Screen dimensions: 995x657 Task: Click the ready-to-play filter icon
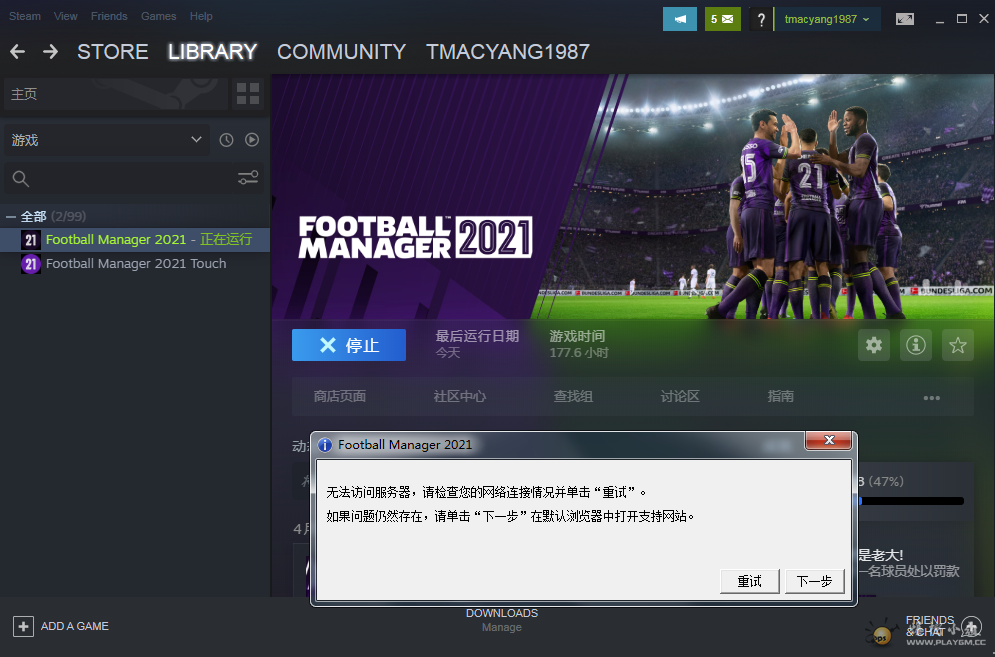[252, 140]
